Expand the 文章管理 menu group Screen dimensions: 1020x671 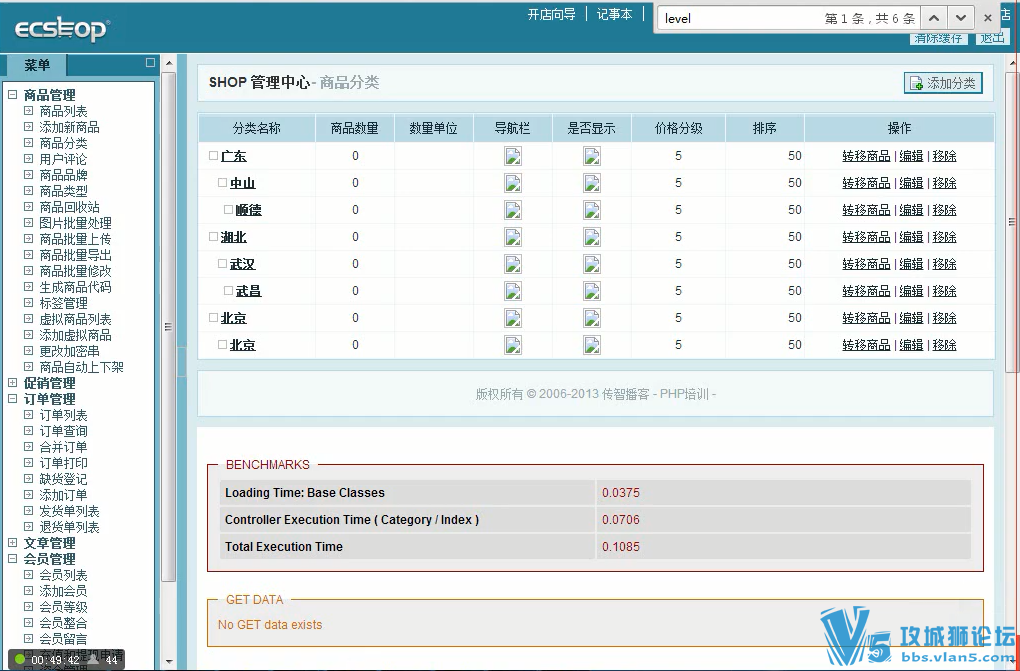12,542
